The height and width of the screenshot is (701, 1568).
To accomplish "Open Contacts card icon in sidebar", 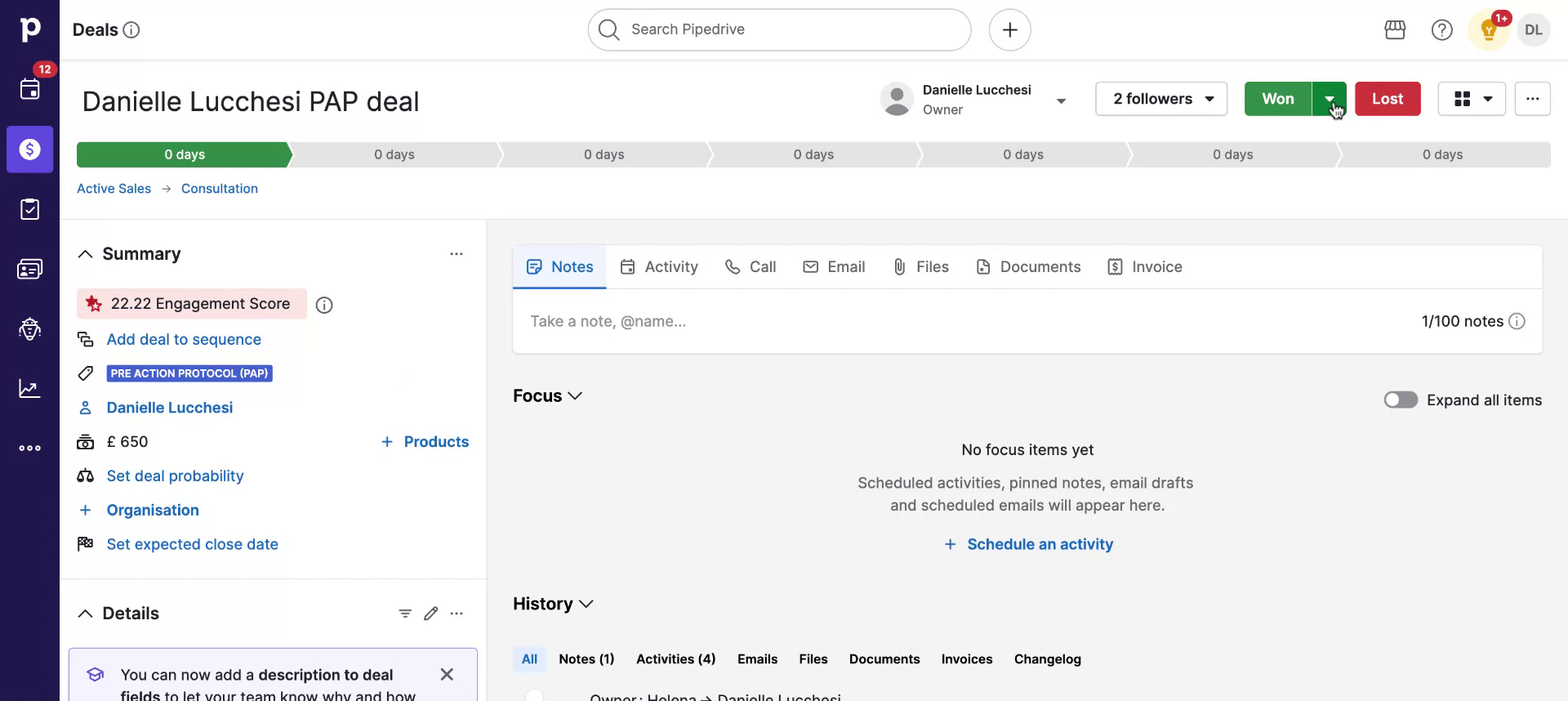I will 29,269.
